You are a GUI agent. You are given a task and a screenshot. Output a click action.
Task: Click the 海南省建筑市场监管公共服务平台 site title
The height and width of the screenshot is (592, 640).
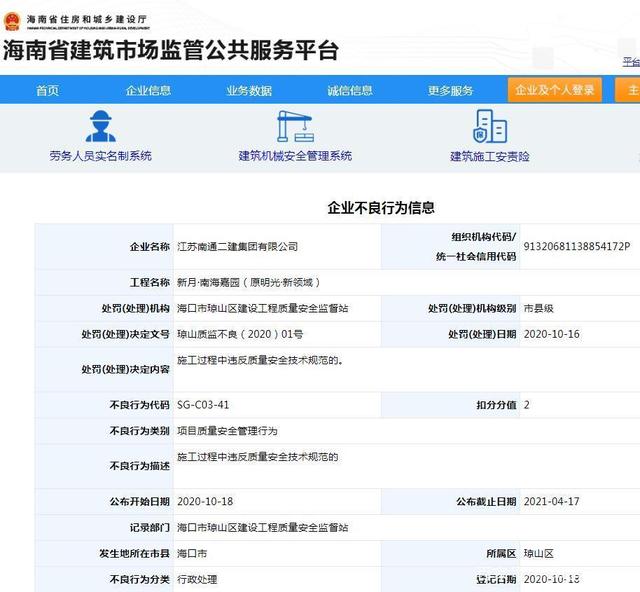[x=170, y=50]
